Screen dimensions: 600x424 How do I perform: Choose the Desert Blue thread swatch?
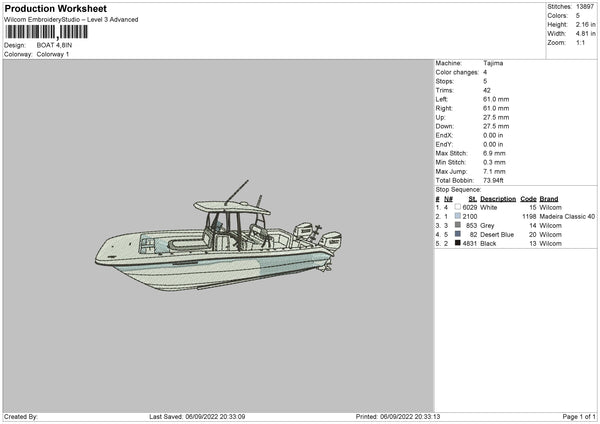pos(457,234)
